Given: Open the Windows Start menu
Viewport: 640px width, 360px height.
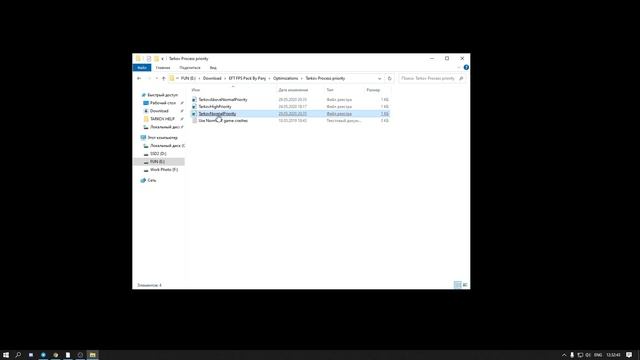Looking at the screenshot, I should pos(6,355).
